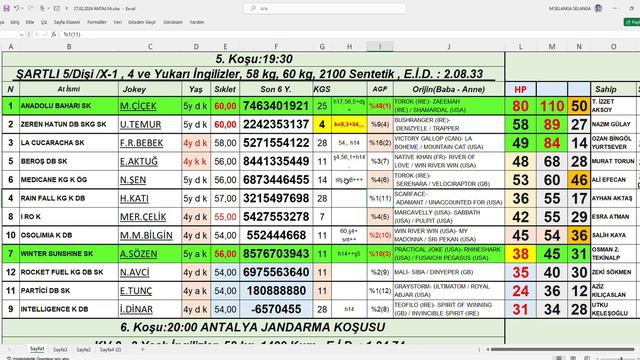Select cell LA CUCARACHA SK
Screen dimensions: 640x360
click(x=69, y=143)
